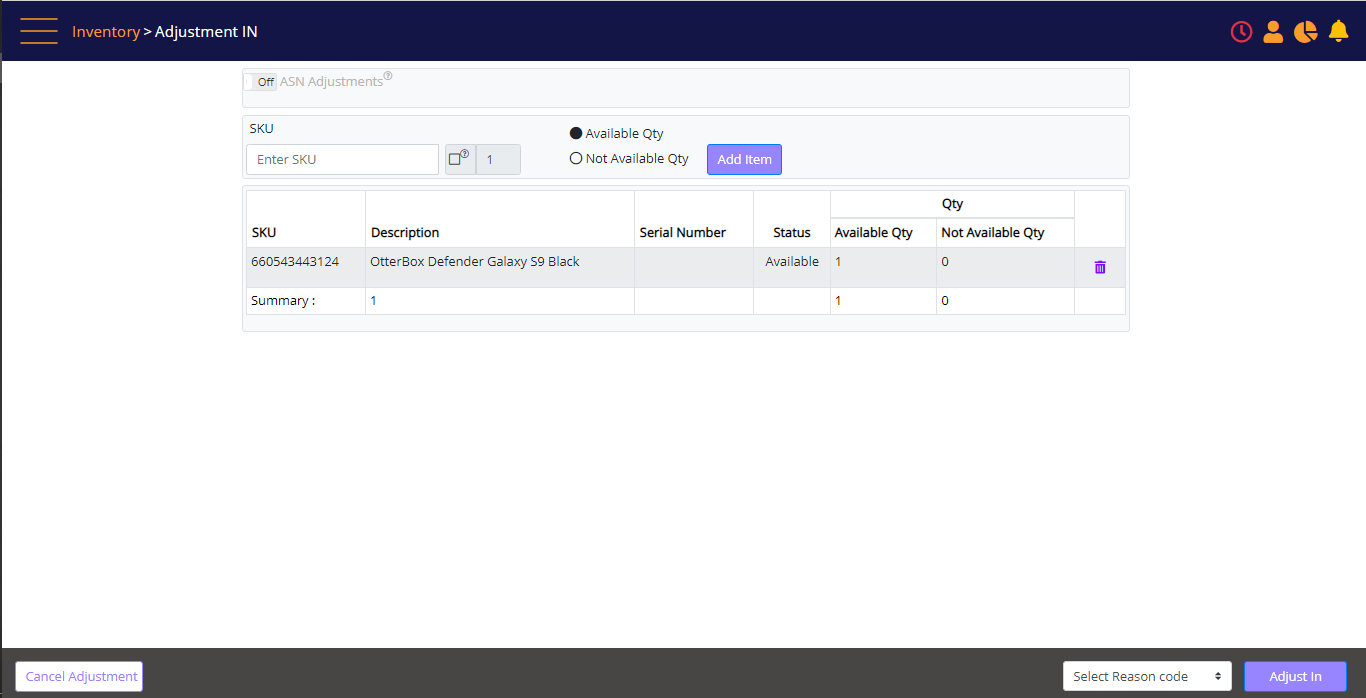Click the Summary count link 1
This screenshot has width=1366, height=698.
tap(373, 300)
